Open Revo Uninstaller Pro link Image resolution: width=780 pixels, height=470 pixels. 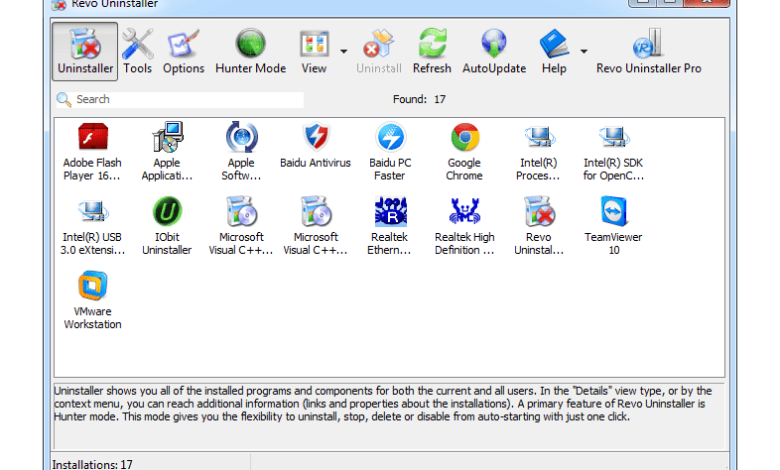pos(649,51)
